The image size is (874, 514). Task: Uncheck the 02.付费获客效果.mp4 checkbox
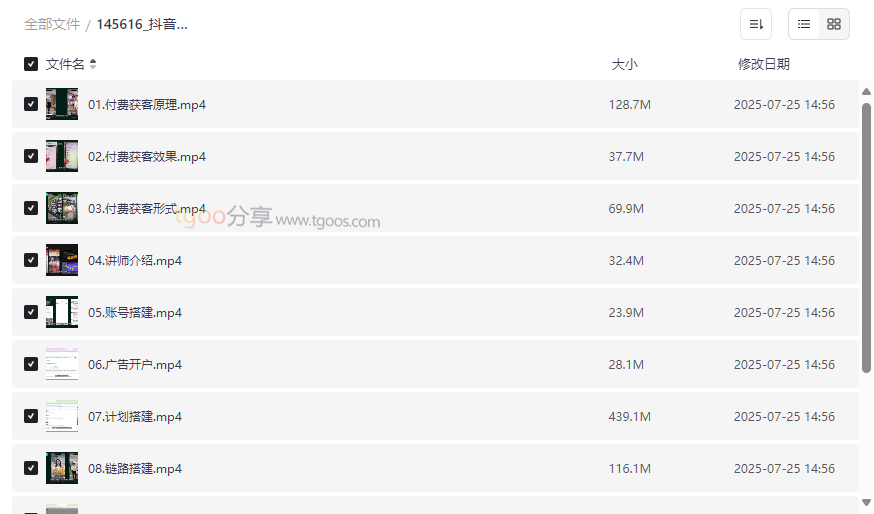click(31, 157)
